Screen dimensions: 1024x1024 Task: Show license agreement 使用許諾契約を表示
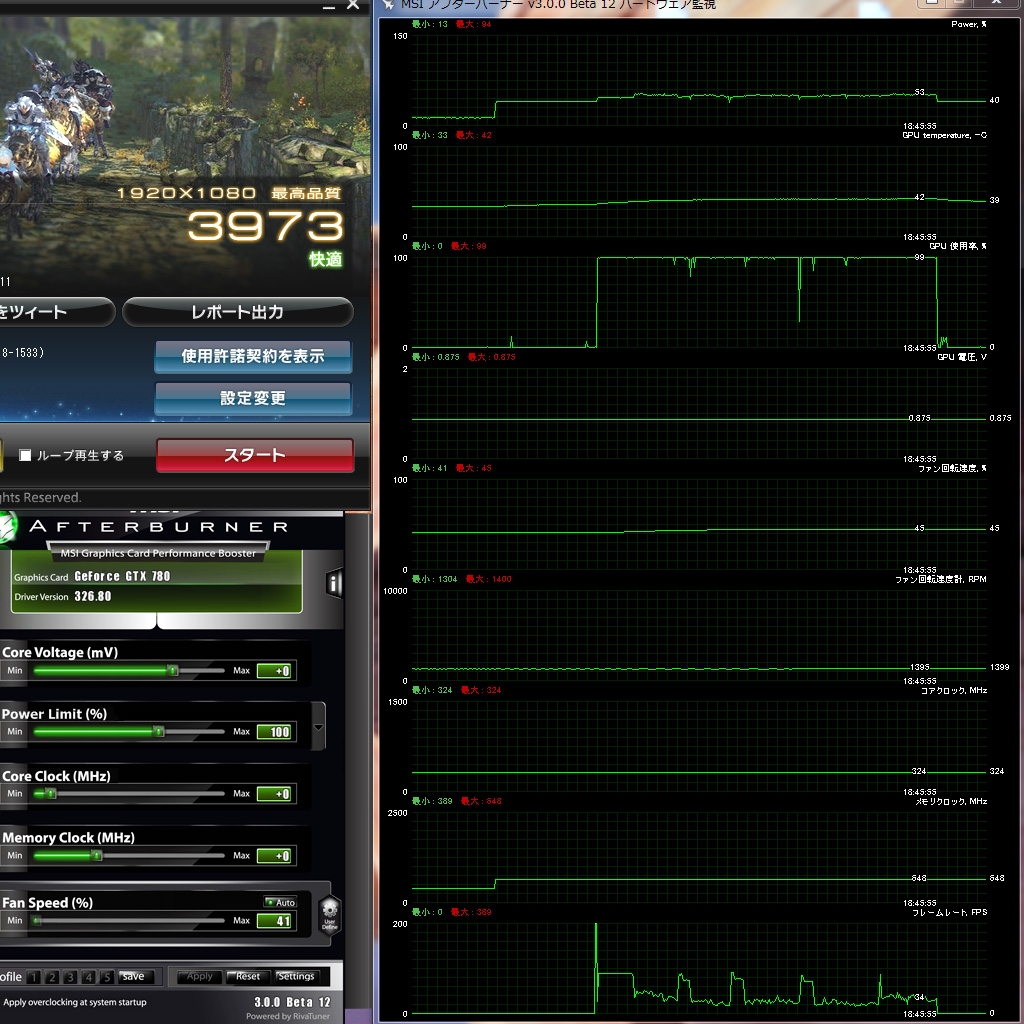click(x=253, y=357)
